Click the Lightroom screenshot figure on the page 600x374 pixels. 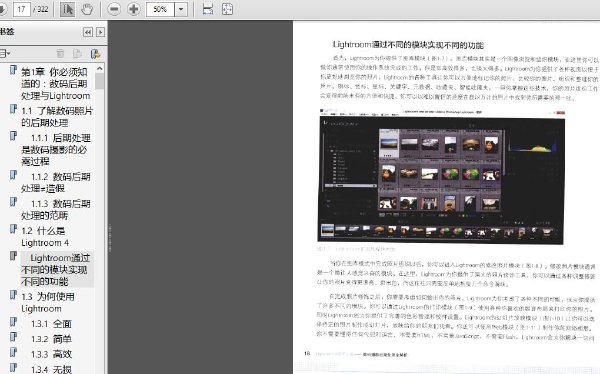441,177
